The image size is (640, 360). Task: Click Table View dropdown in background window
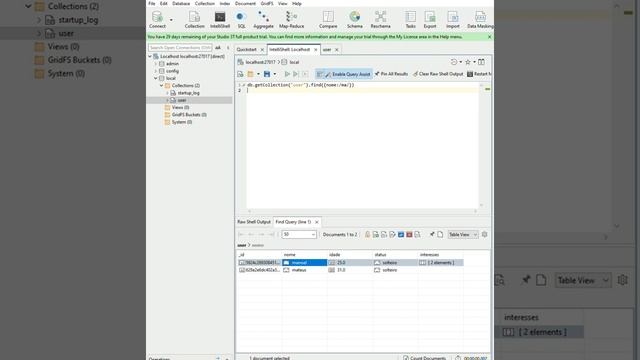point(583,280)
